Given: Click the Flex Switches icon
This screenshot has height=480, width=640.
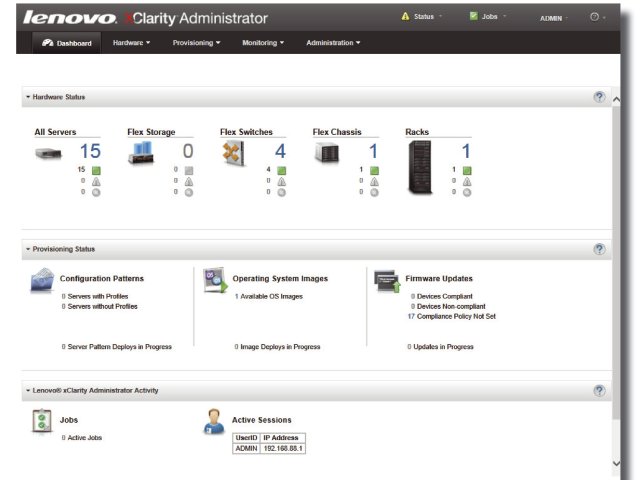Looking at the screenshot, I should 234,153.
